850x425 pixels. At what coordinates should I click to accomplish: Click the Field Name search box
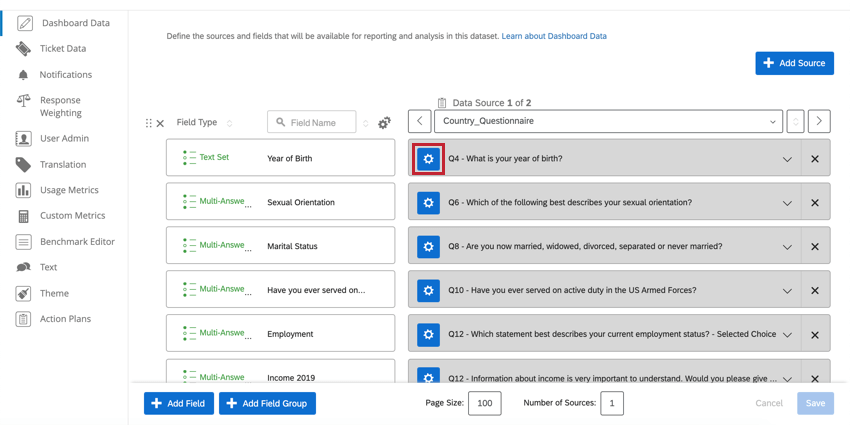tap(312, 122)
